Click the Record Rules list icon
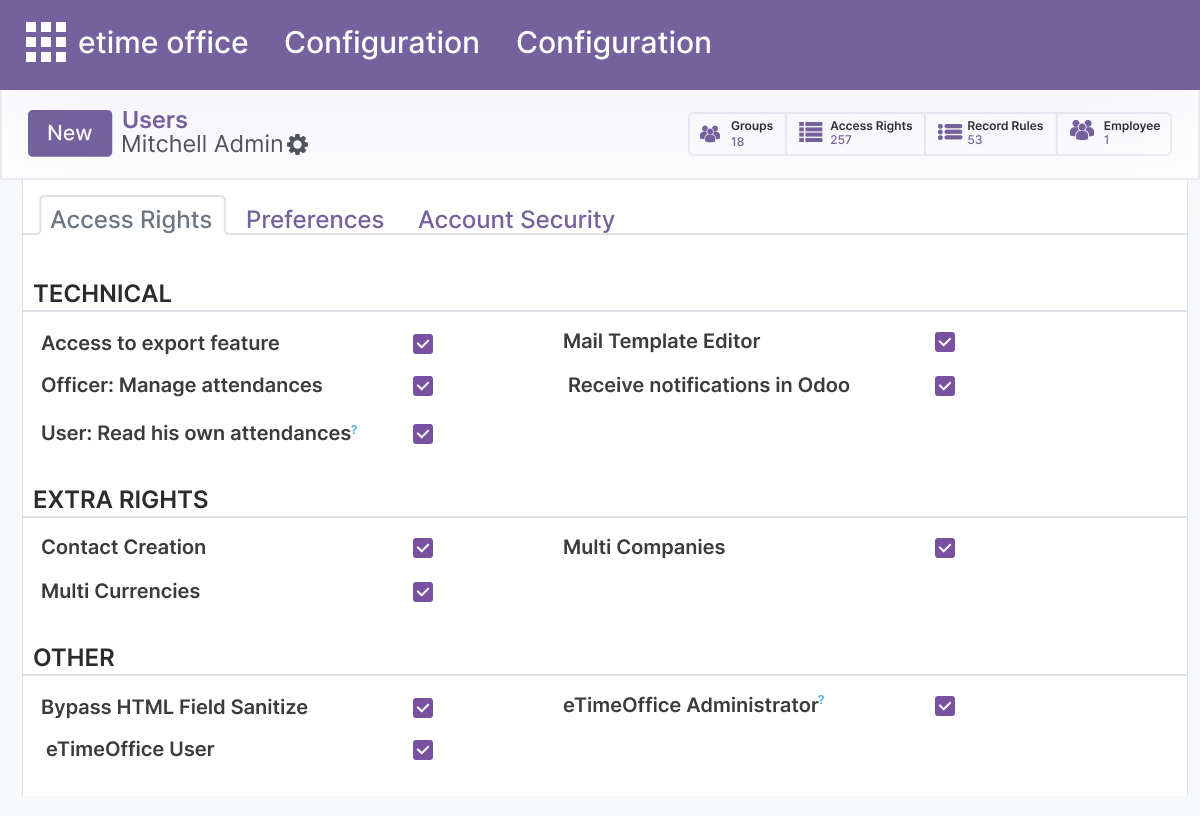Viewport: 1200px width, 816px height. pos(950,132)
